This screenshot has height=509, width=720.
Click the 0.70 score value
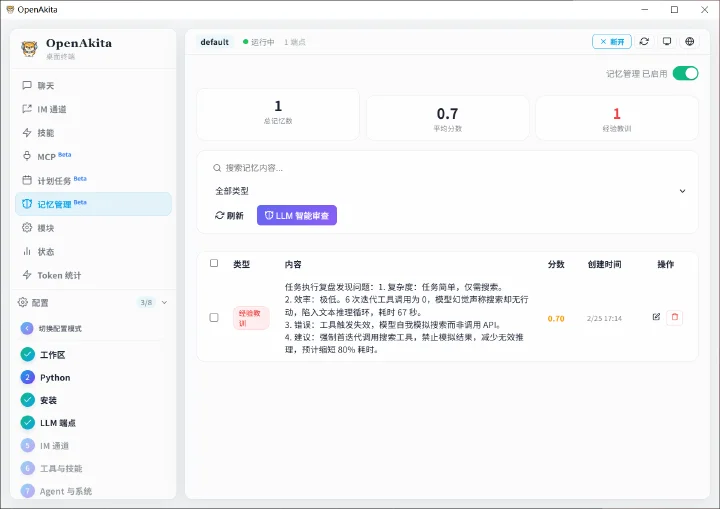click(556, 319)
